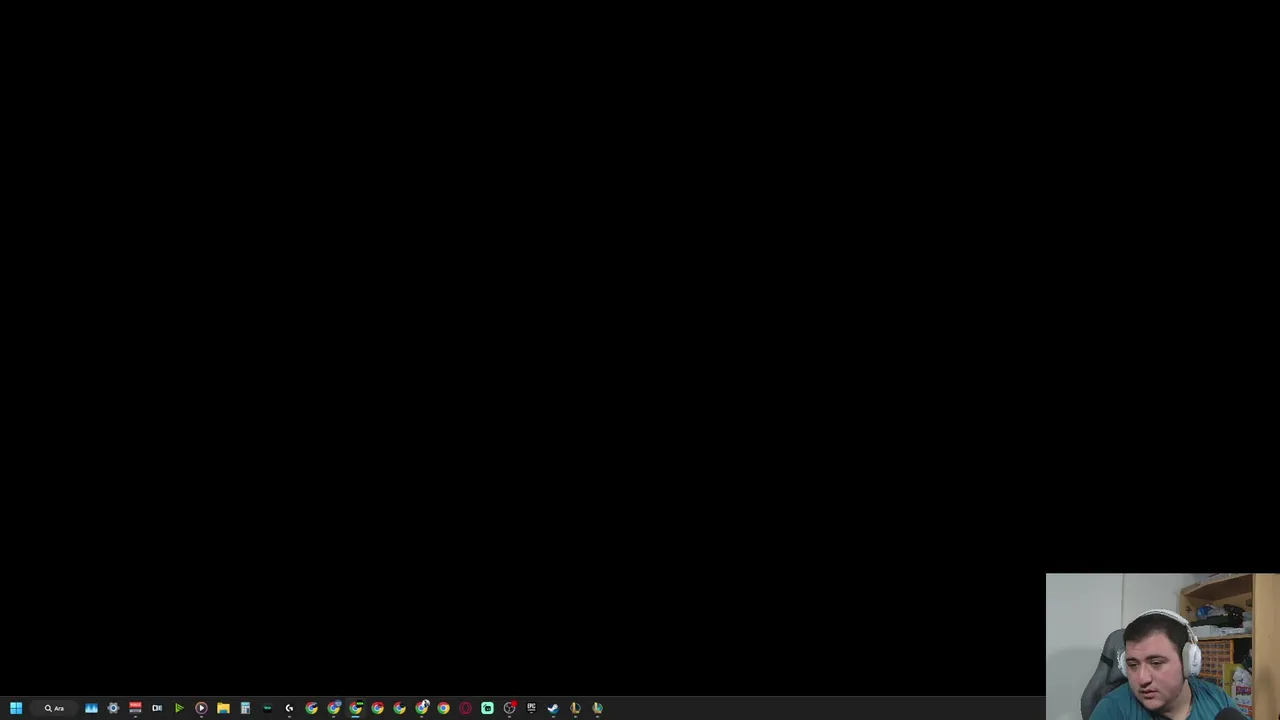
Task: Open the round media player taskbar icon
Action: point(201,708)
